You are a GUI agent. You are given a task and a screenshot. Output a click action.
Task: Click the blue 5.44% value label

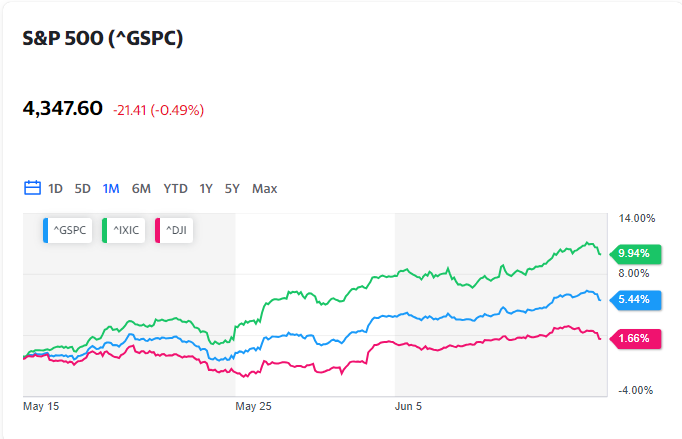(x=634, y=299)
